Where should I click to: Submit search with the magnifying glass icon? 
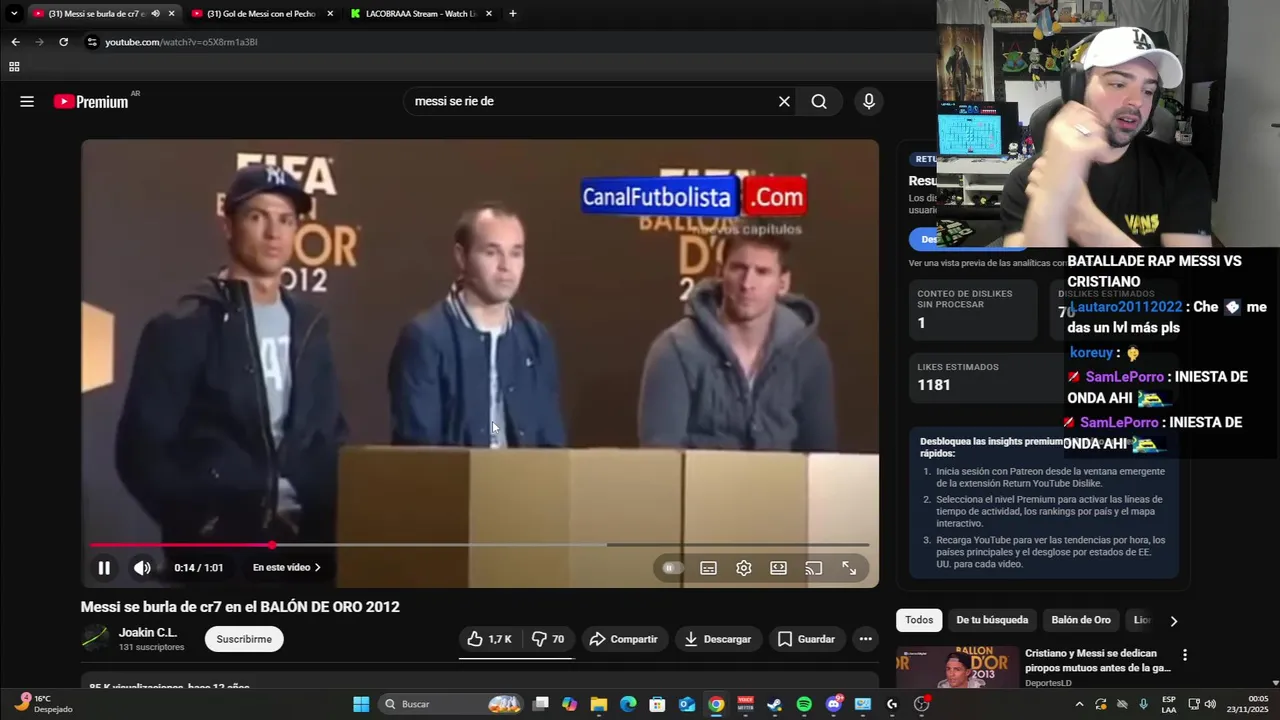click(x=819, y=101)
